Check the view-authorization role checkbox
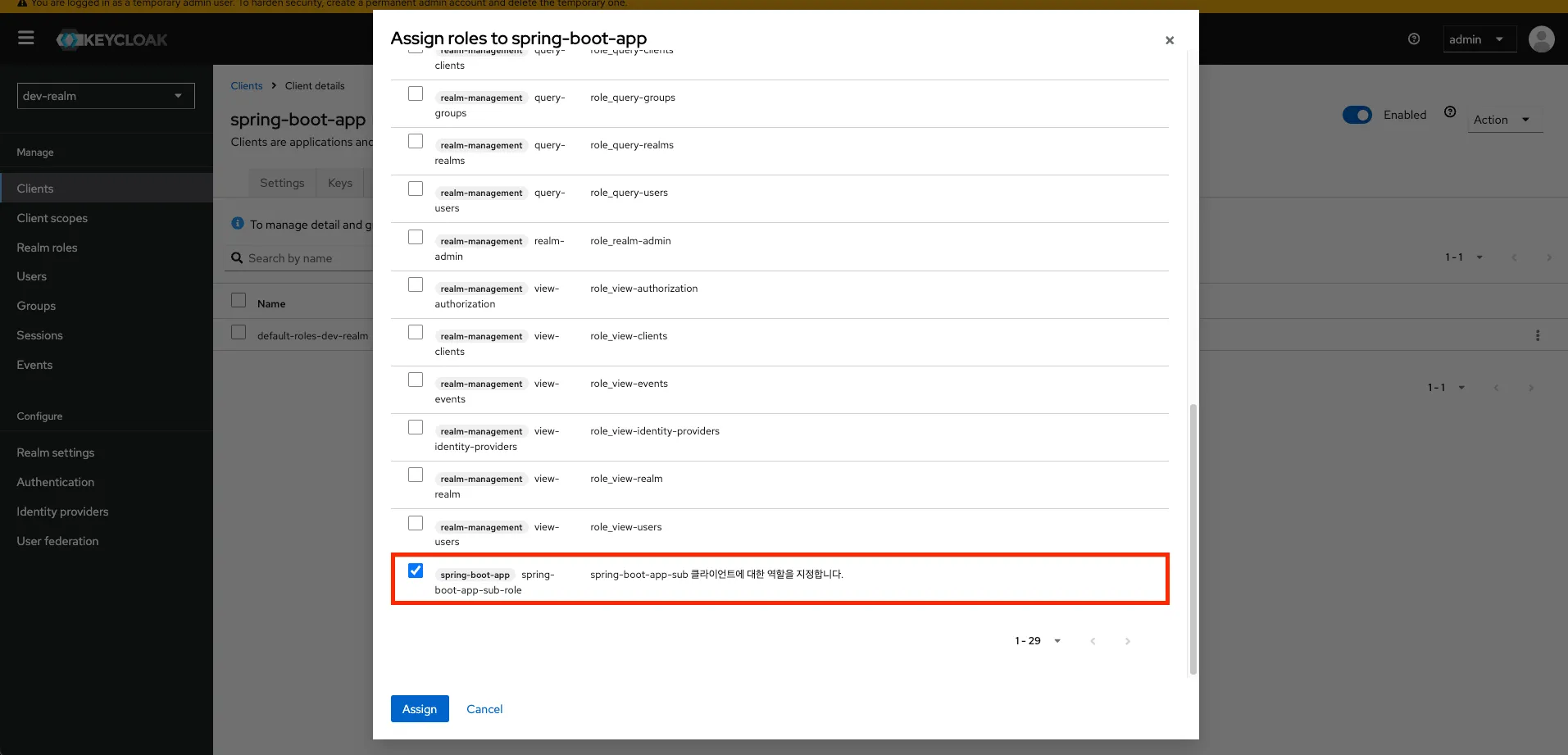The width and height of the screenshot is (1568, 755). point(416,284)
